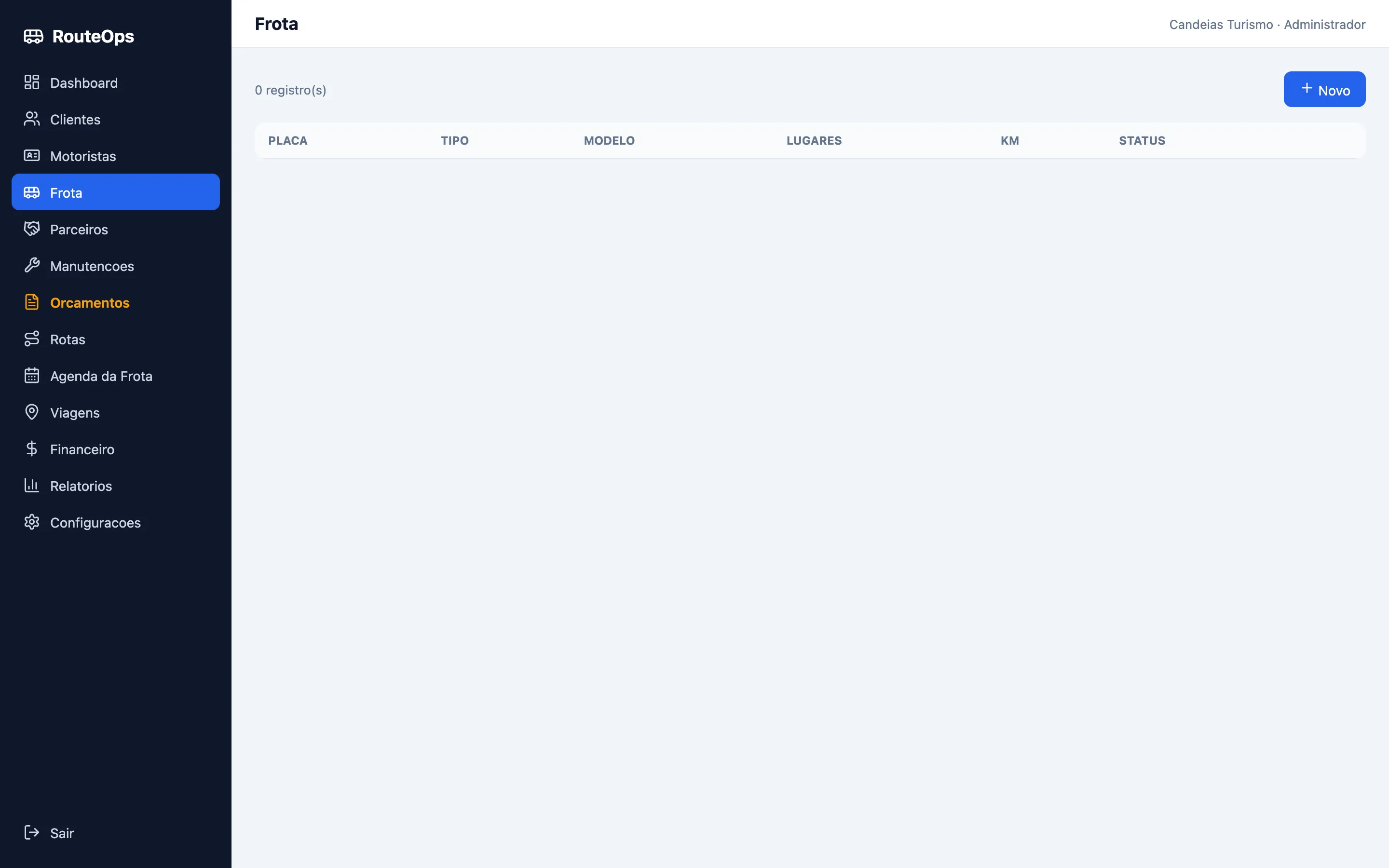Go to Clientes section
This screenshot has height=868, width=1389.
[x=115, y=120]
